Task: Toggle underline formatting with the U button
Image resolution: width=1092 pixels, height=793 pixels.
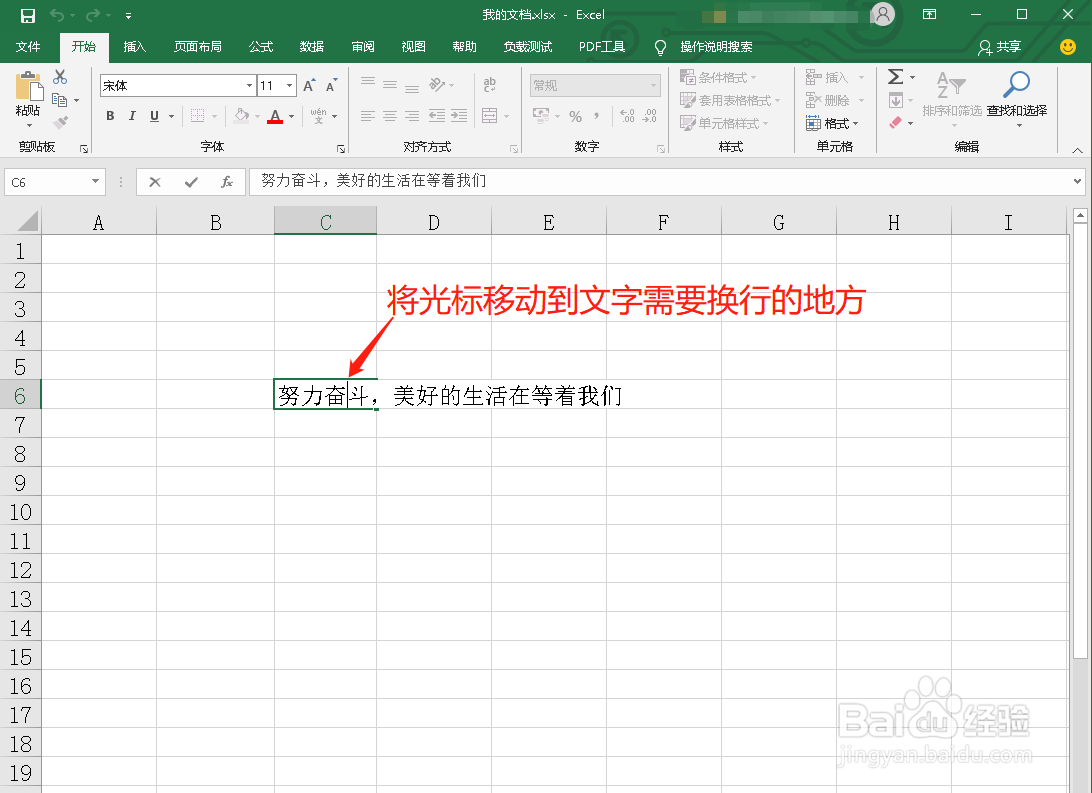Action: coord(155,116)
